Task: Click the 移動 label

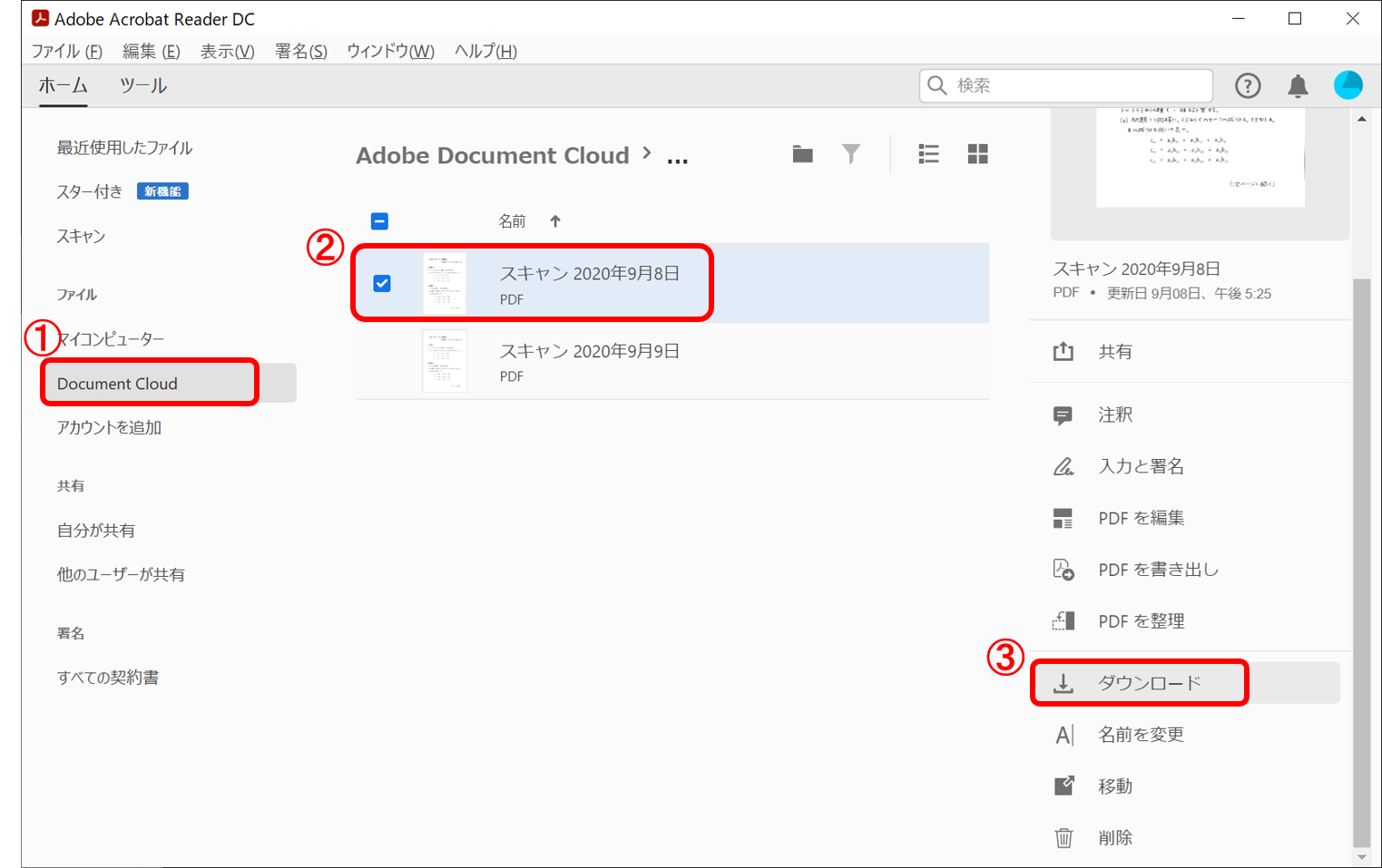Action: click(1115, 786)
